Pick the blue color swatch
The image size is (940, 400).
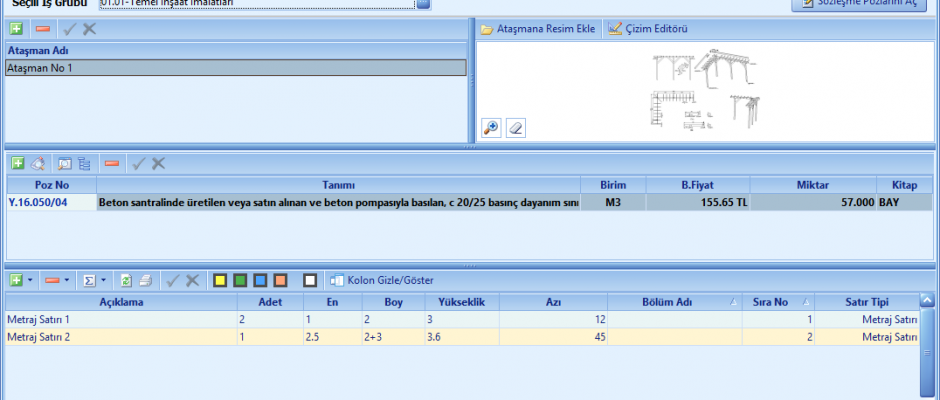pos(260,280)
